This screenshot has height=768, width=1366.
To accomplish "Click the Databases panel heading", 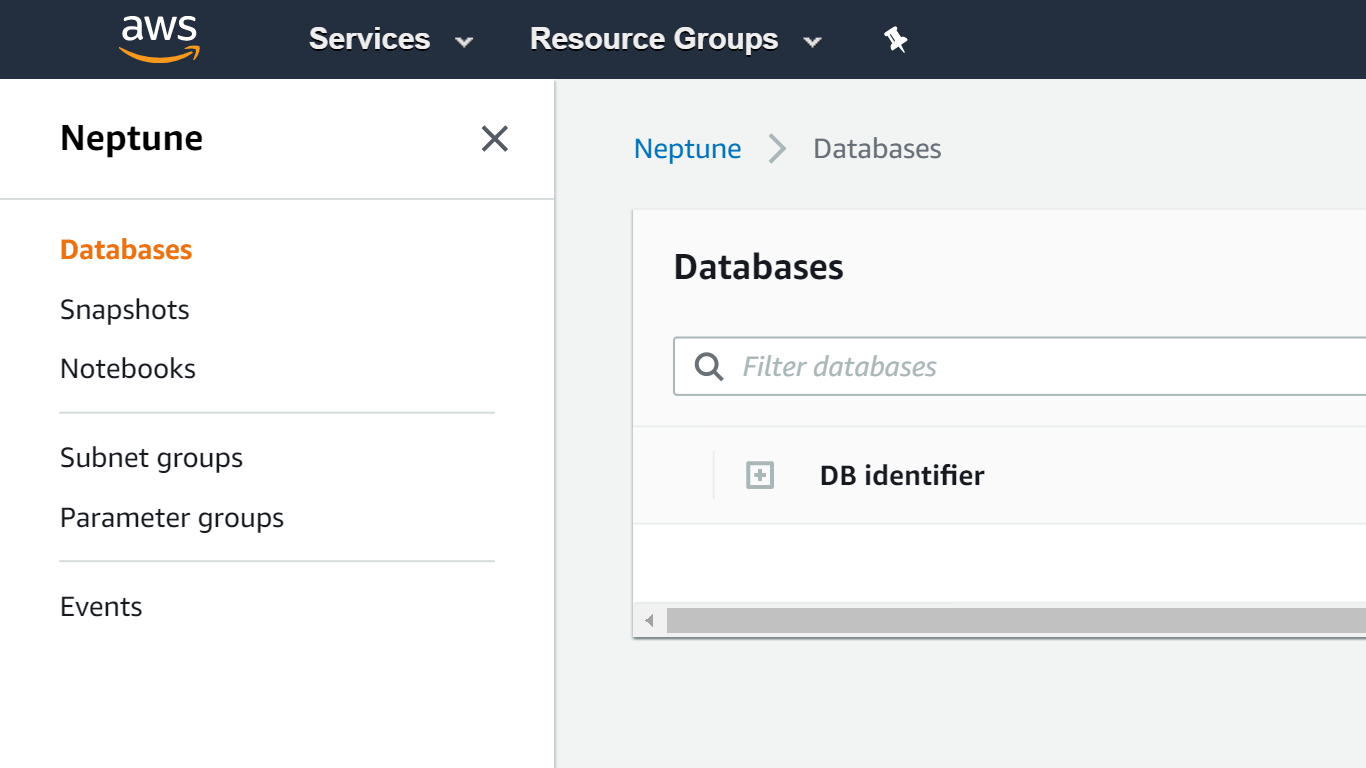I will coord(757,266).
